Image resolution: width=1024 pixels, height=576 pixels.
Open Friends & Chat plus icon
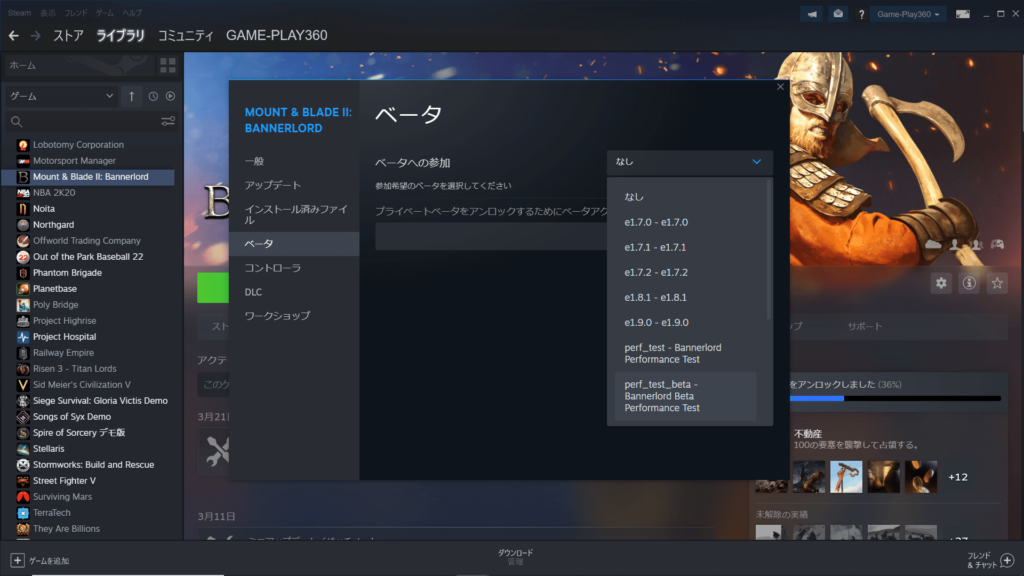(1007, 560)
